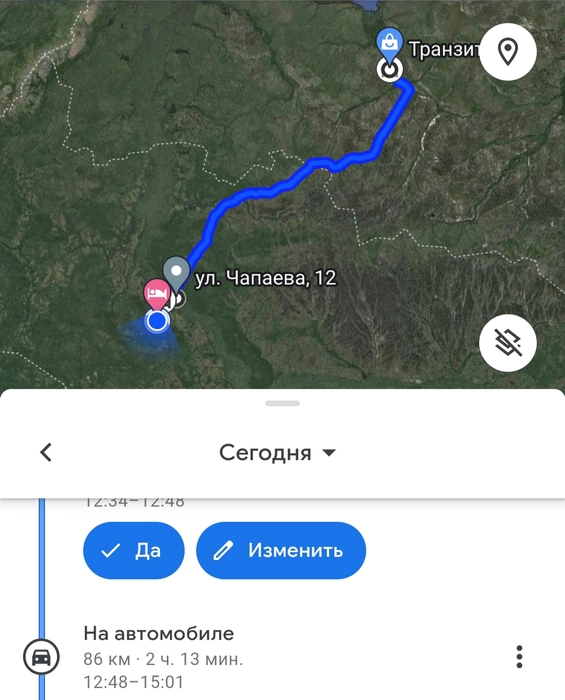Tap the route end circle marker near Транзит

(390, 70)
